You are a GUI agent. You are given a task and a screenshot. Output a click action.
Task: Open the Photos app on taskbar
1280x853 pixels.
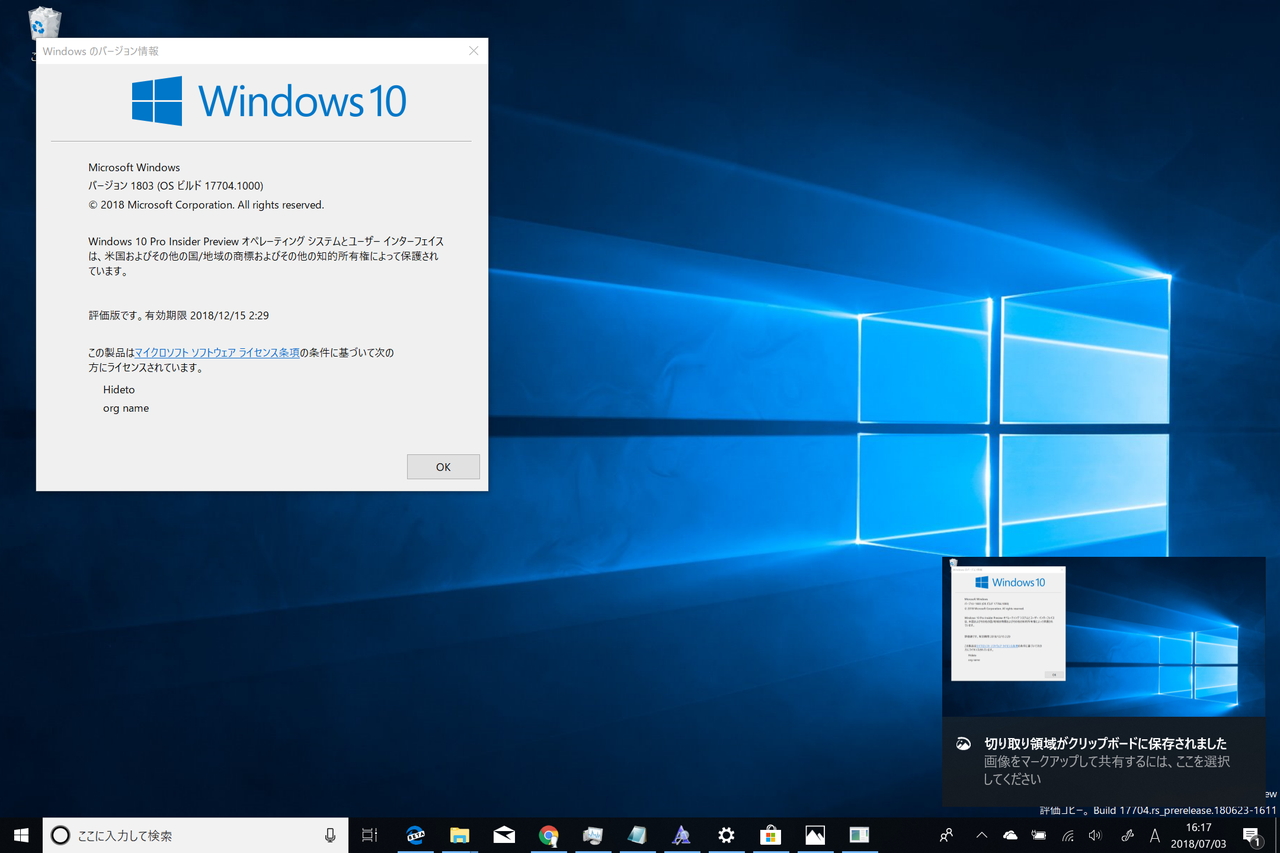click(x=815, y=835)
